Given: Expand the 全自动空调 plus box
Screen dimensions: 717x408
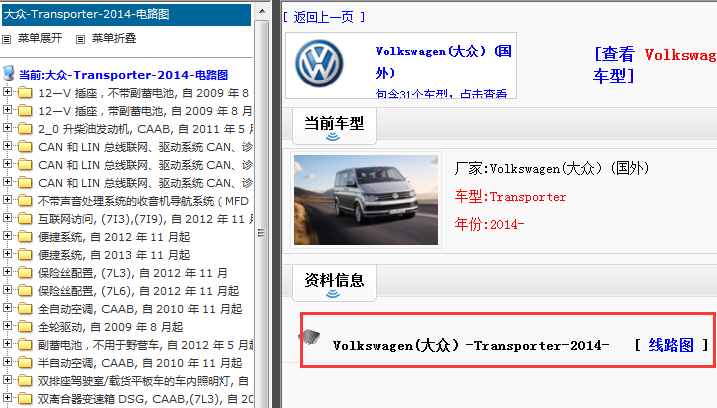Looking at the screenshot, I should pos(7,308).
